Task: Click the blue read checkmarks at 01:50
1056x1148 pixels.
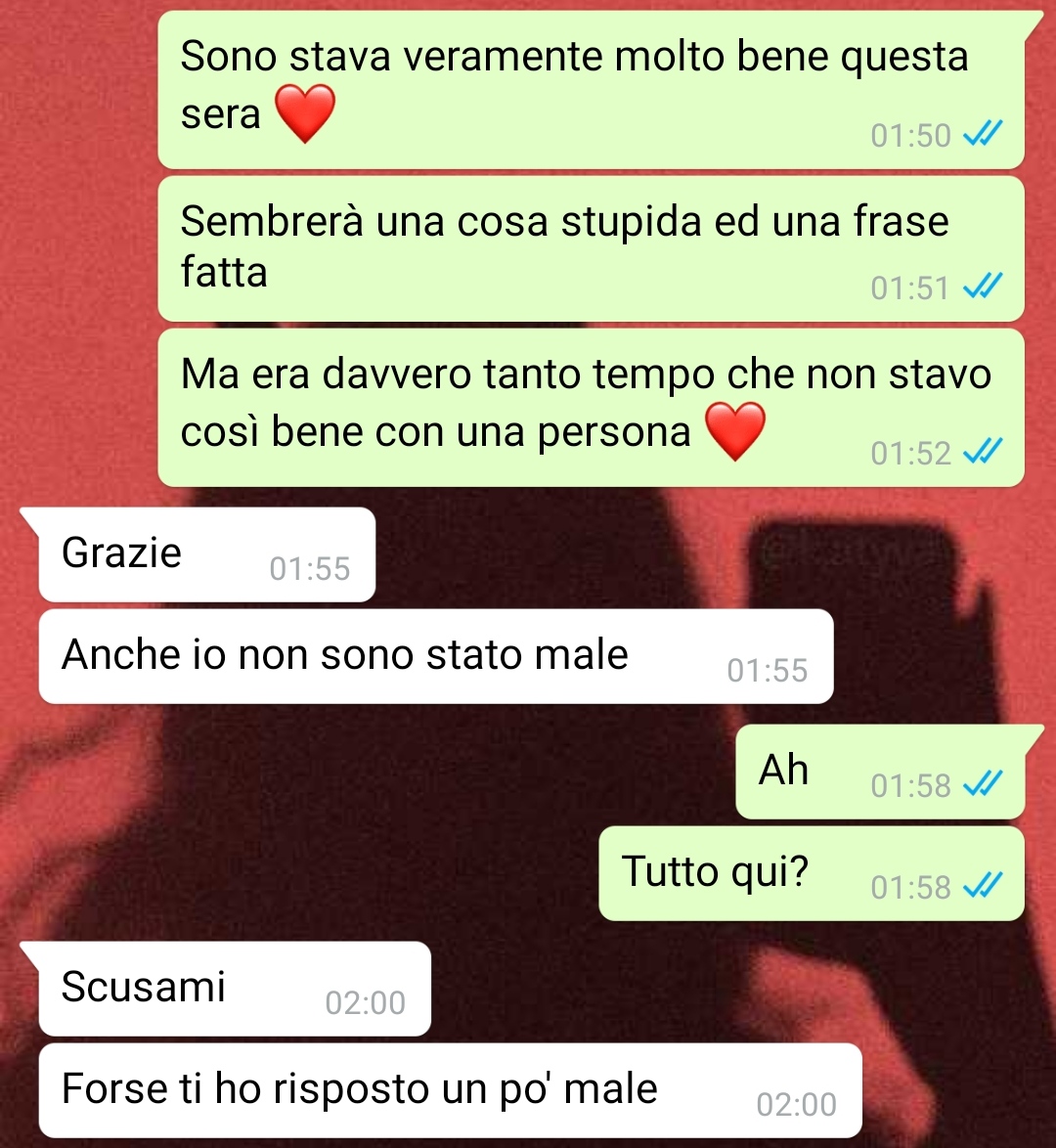Action: pyautogui.click(x=982, y=135)
